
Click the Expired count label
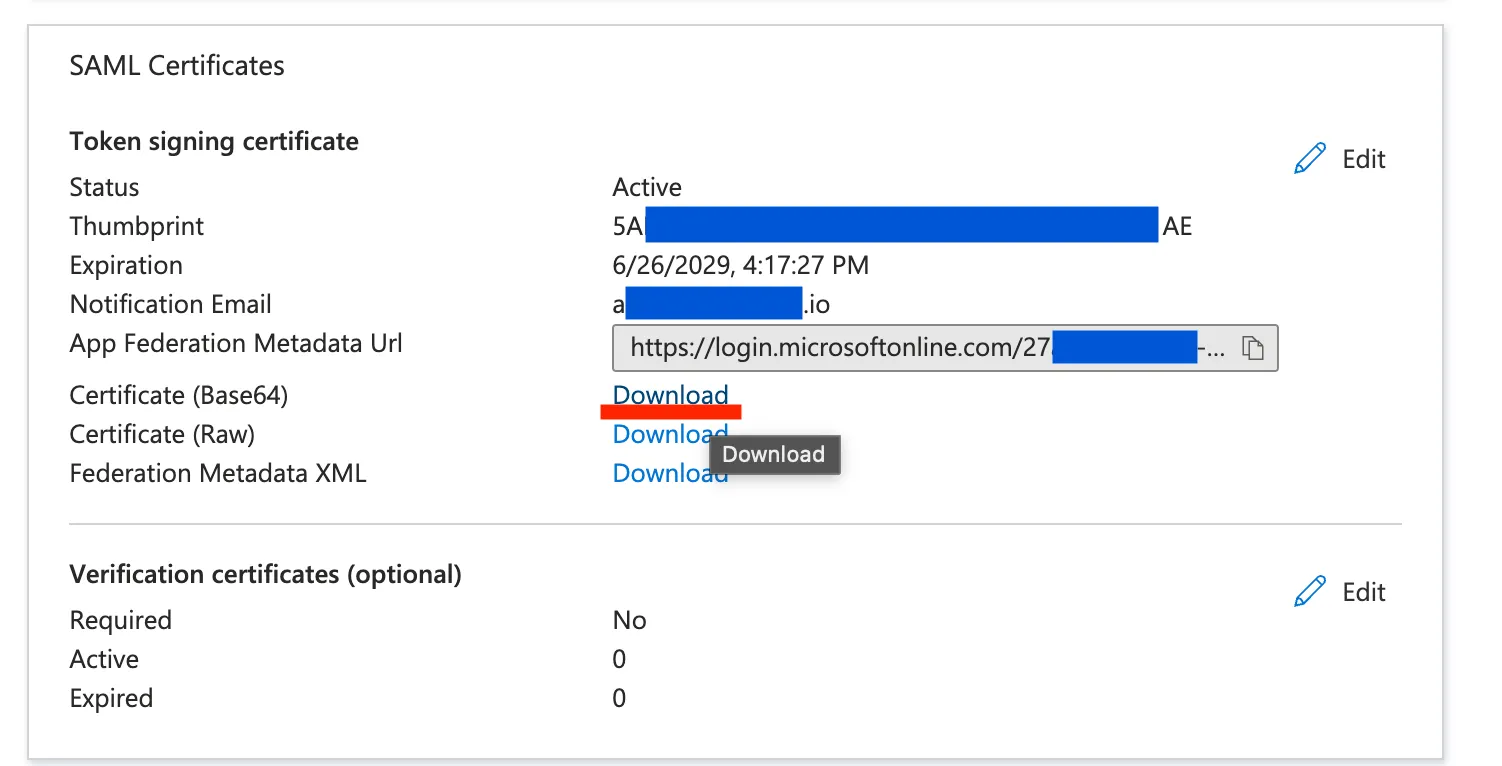click(111, 698)
